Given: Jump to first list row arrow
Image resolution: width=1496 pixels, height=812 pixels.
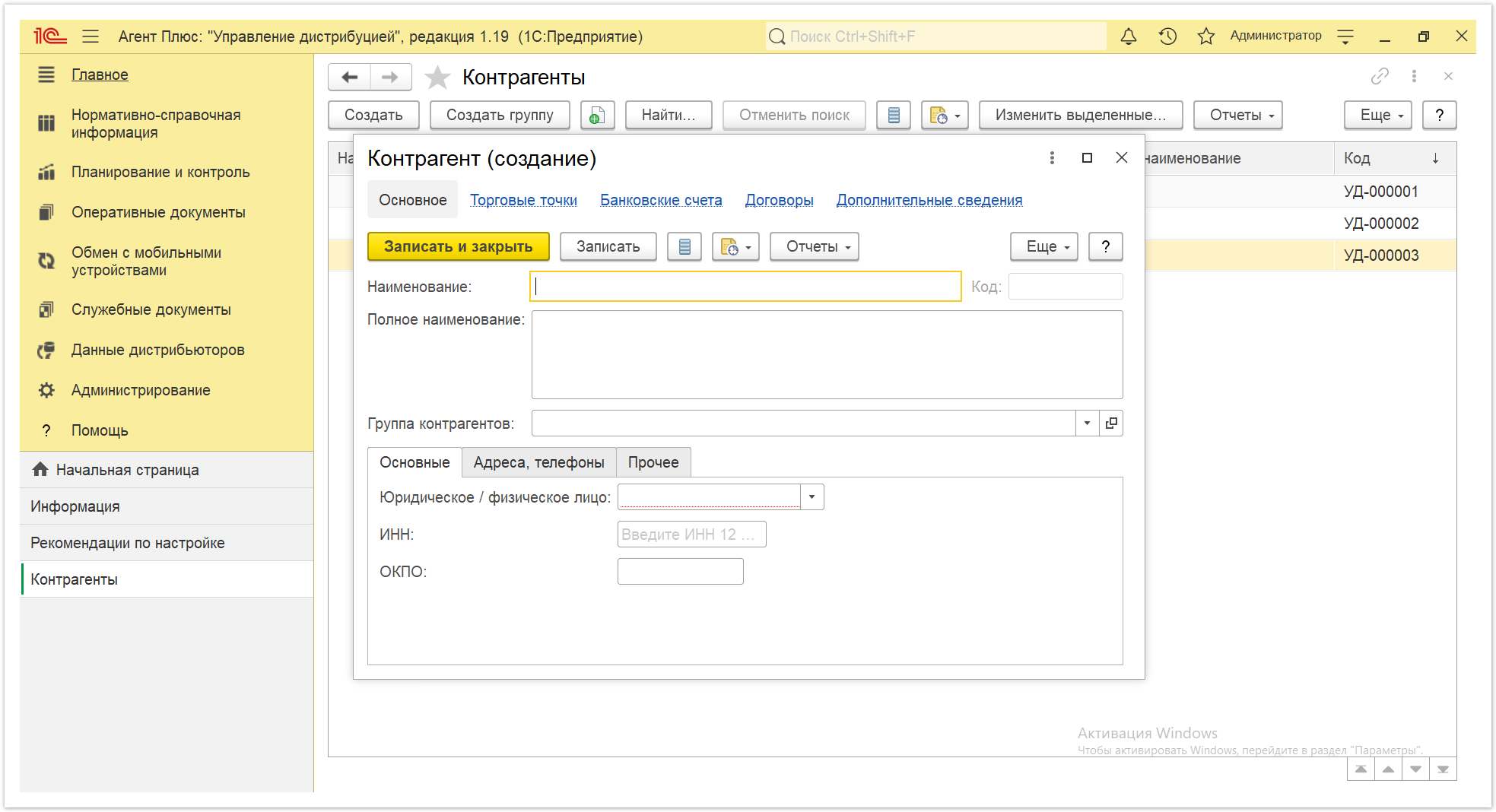Looking at the screenshot, I should coord(1361,769).
